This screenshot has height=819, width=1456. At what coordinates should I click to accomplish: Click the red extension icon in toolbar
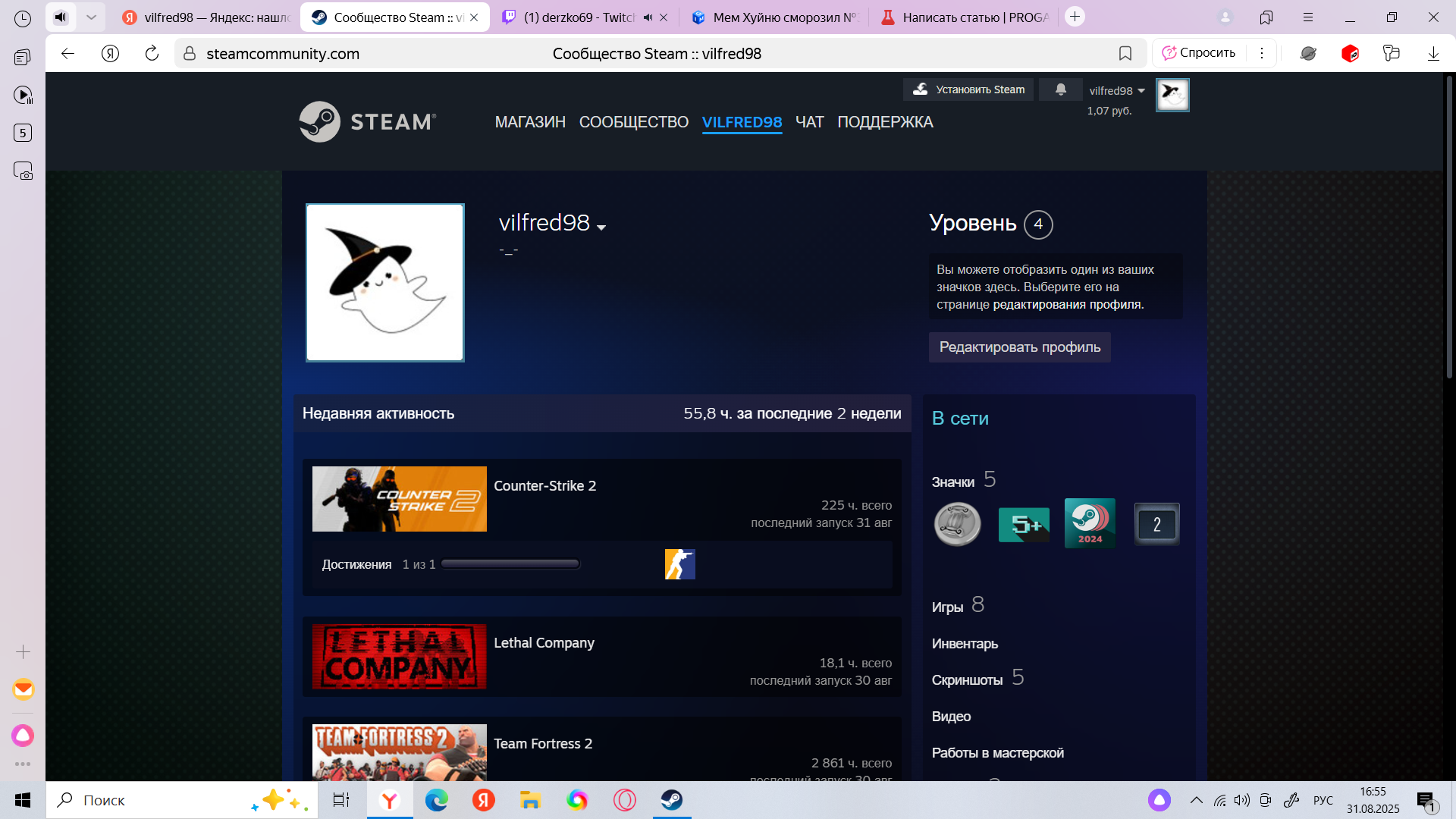[x=1350, y=53]
